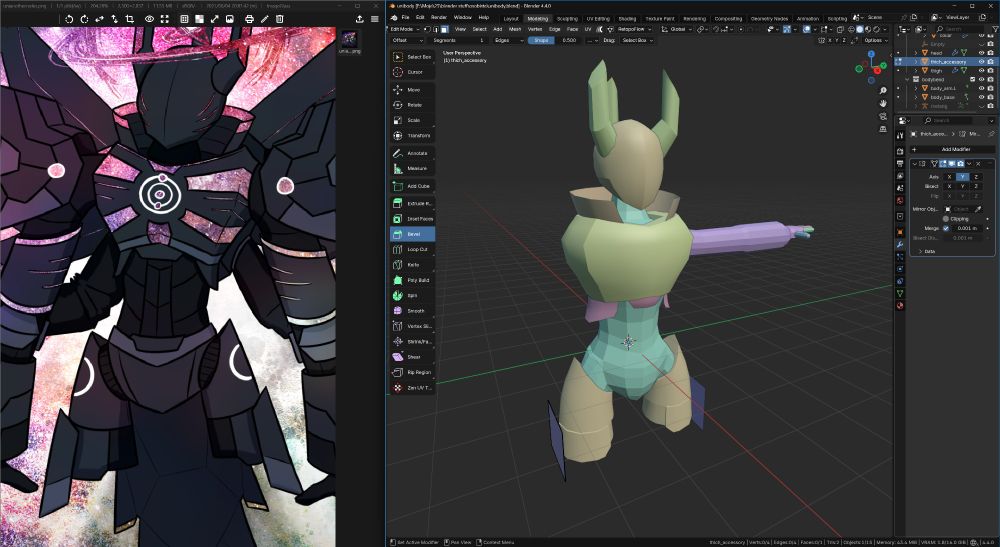Open the Edit Mode dropdown
The width and height of the screenshot is (1000, 547).
point(405,29)
